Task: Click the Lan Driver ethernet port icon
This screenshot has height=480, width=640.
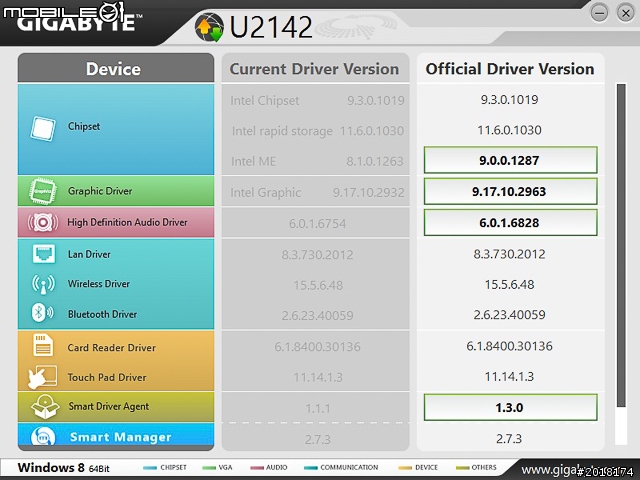Action: tap(44, 254)
